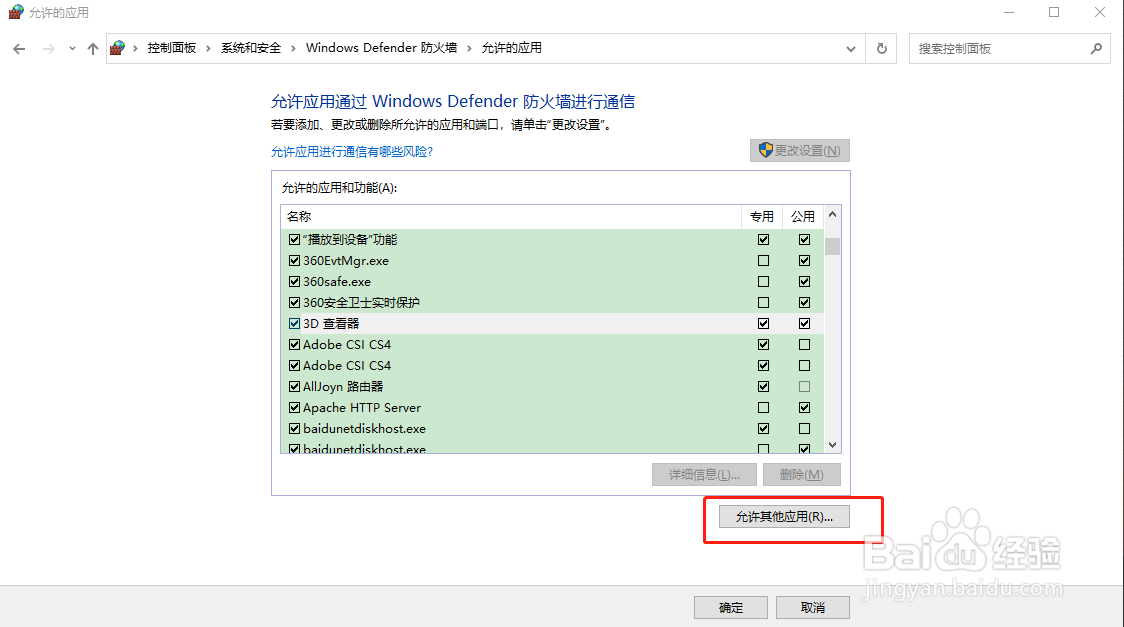The height and width of the screenshot is (627, 1124).
Task: Click the search control panel field
Action: (x=1010, y=49)
